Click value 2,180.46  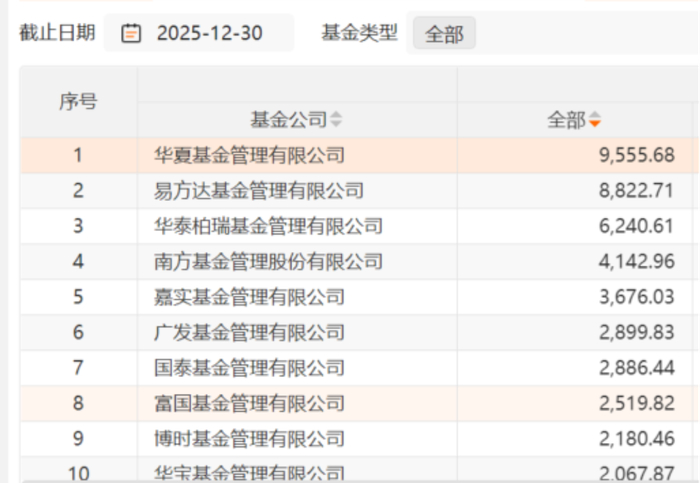(637, 439)
